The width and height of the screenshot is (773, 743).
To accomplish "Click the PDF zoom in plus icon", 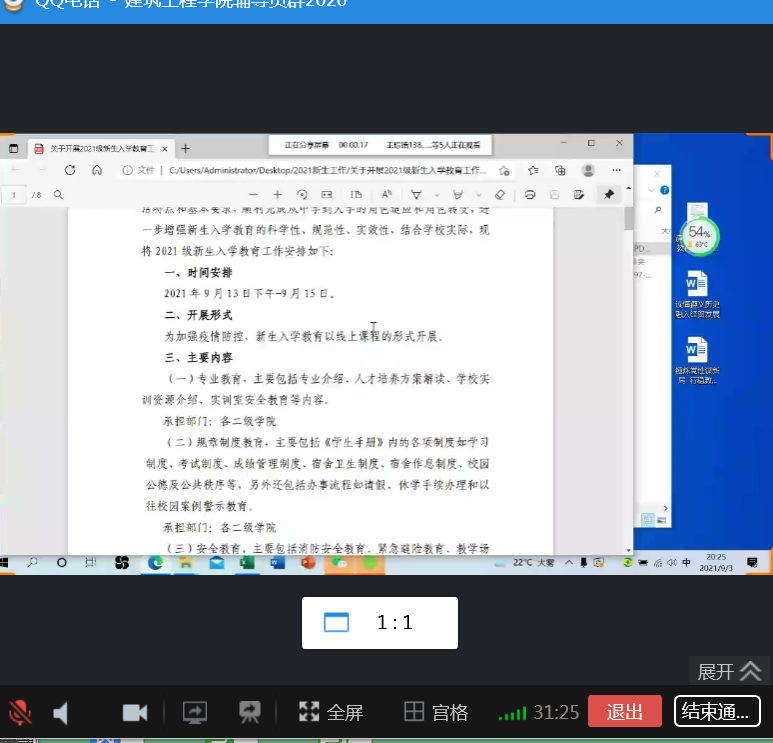I will click(277, 194).
